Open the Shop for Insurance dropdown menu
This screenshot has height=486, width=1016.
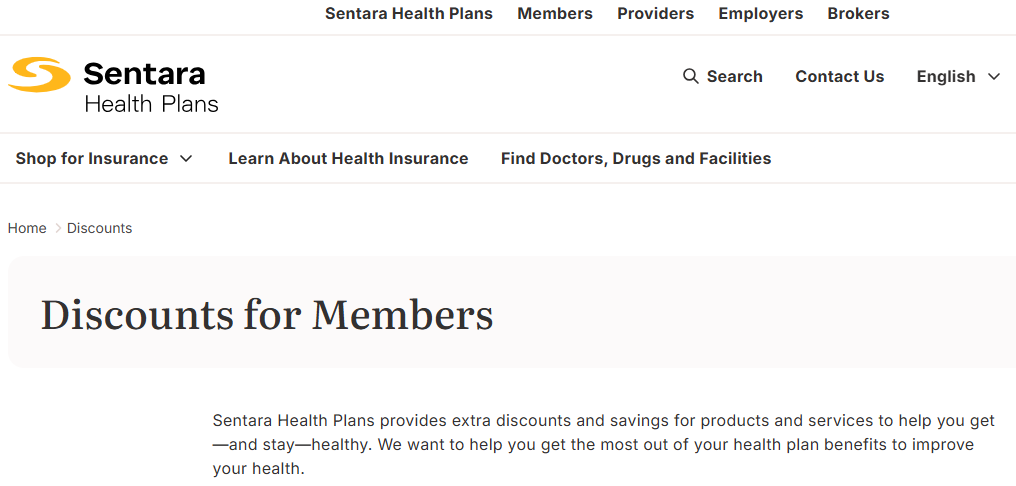[104, 158]
